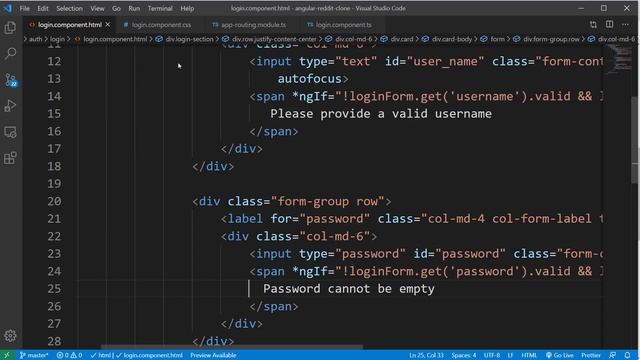Click the Prettier status item
The height and width of the screenshot is (360, 640).
591,355
